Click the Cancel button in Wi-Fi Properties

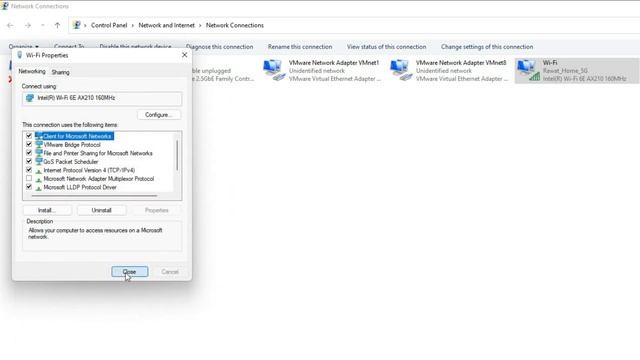click(x=170, y=272)
